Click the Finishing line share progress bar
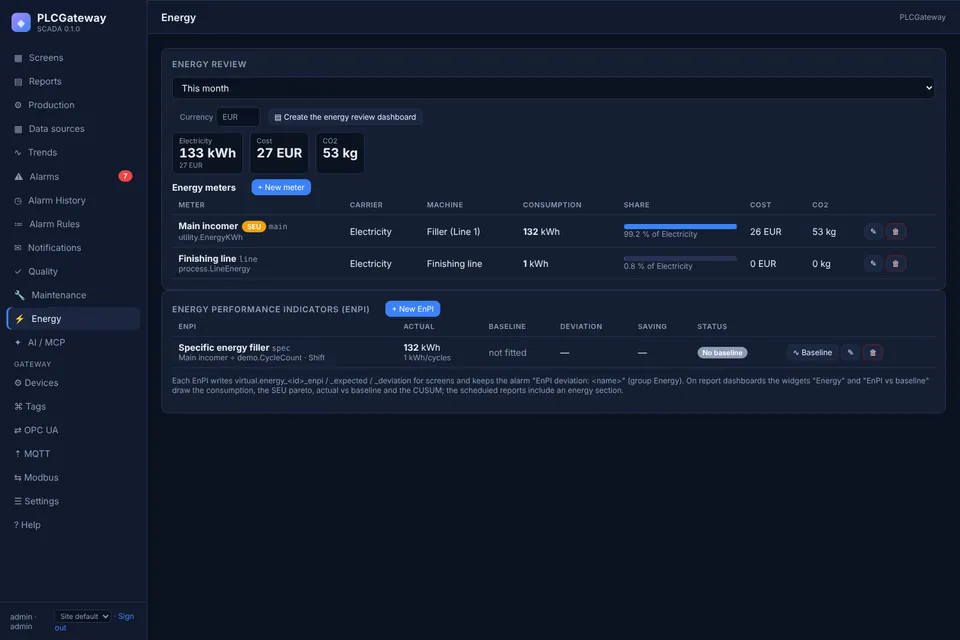The width and height of the screenshot is (960, 640). click(680, 258)
